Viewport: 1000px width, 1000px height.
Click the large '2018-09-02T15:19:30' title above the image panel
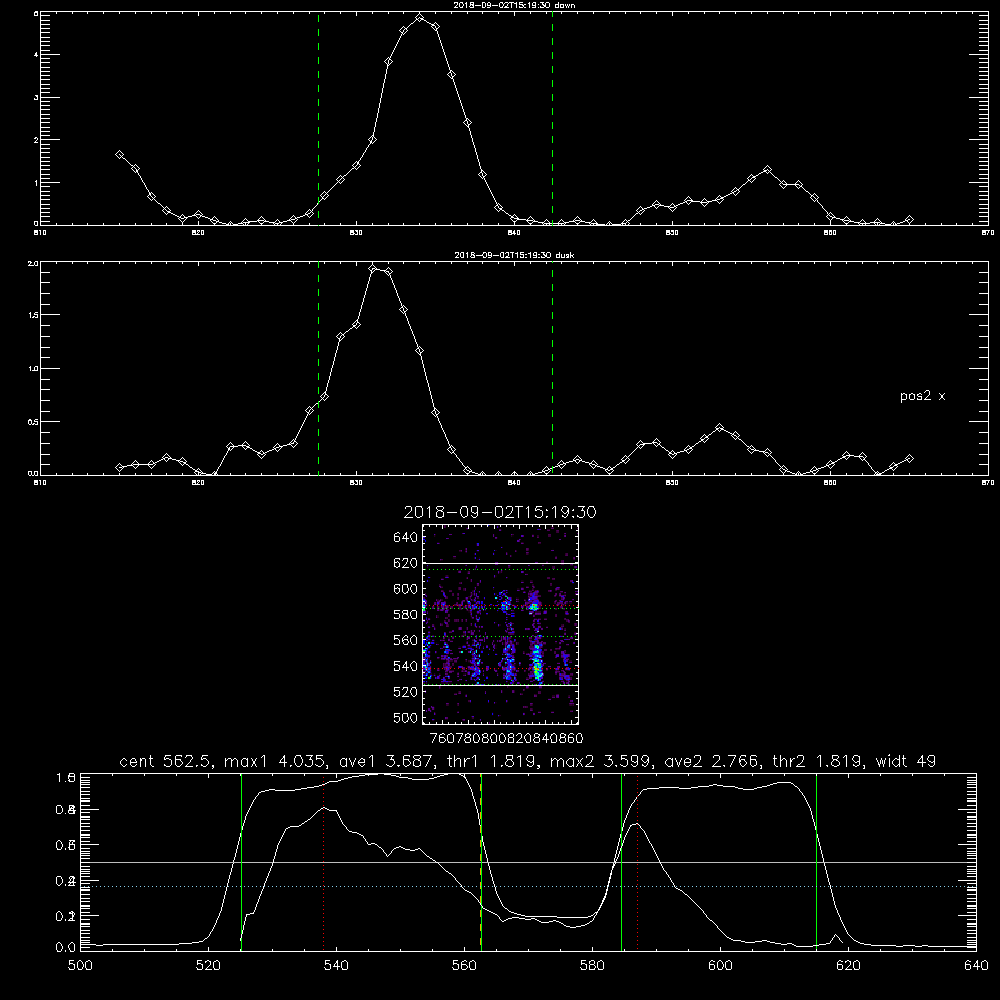click(x=500, y=512)
